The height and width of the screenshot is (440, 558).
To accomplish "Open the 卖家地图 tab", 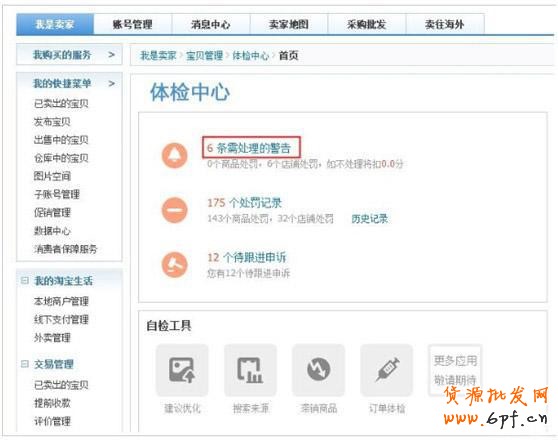I will (289, 24).
